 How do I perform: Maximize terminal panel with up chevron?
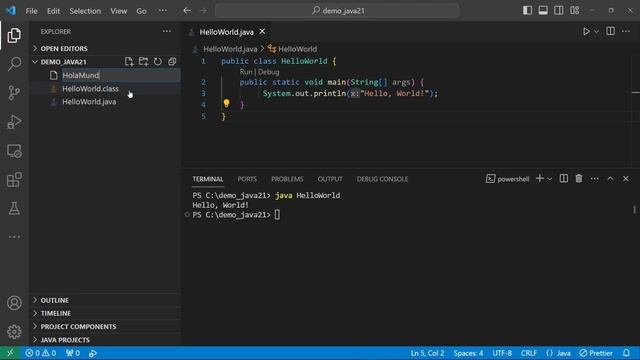coord(610,179)
